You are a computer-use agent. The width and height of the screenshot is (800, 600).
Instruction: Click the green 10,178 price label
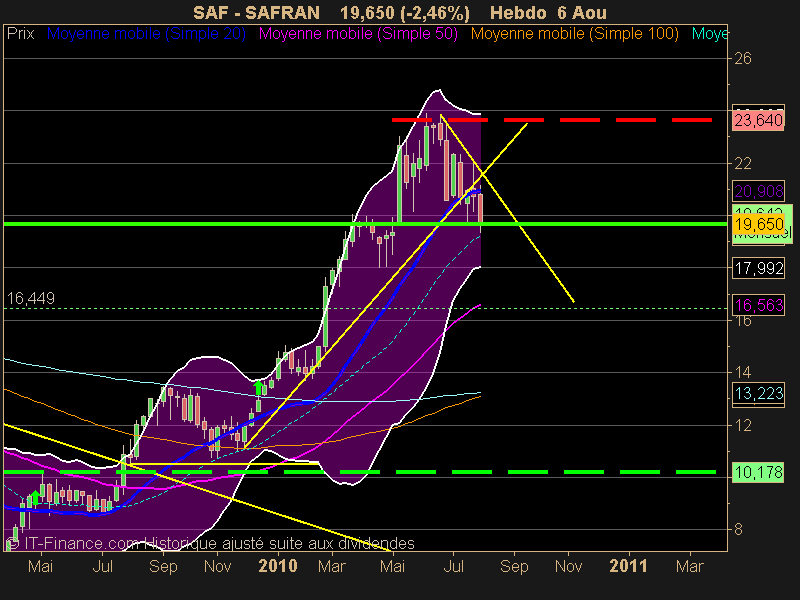pos(758,472)
